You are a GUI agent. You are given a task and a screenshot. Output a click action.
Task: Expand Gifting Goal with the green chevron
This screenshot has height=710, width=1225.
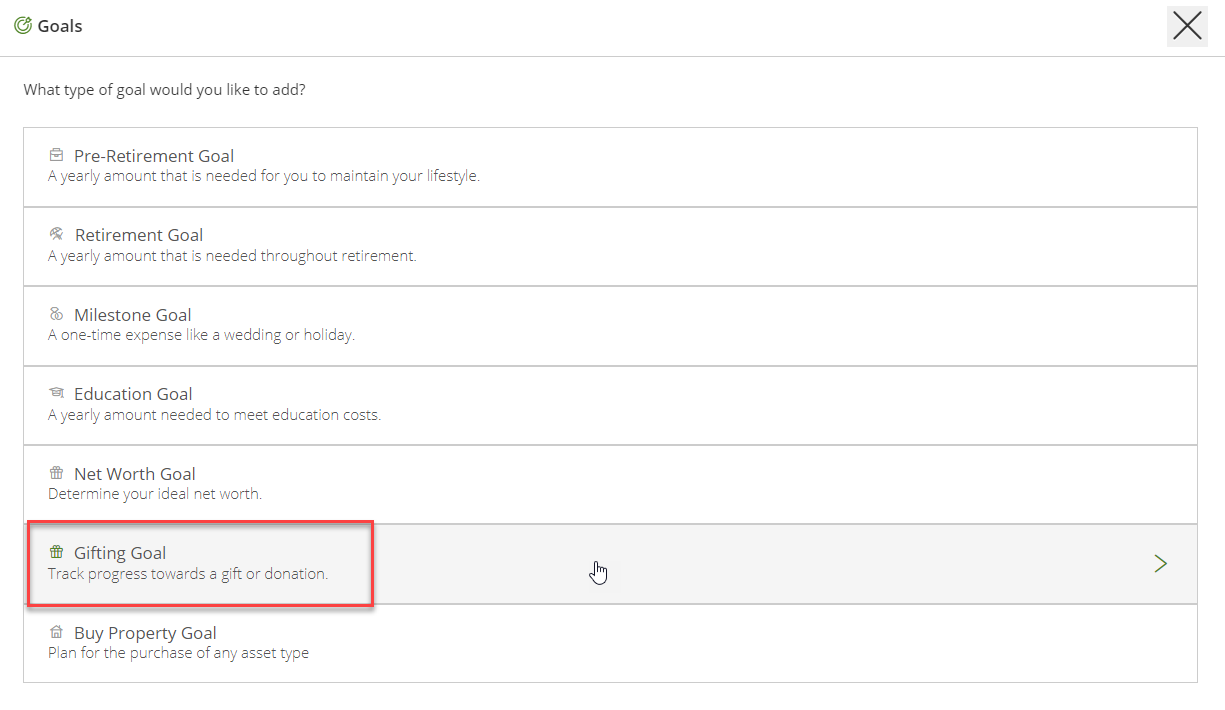tap(1160, 564)
